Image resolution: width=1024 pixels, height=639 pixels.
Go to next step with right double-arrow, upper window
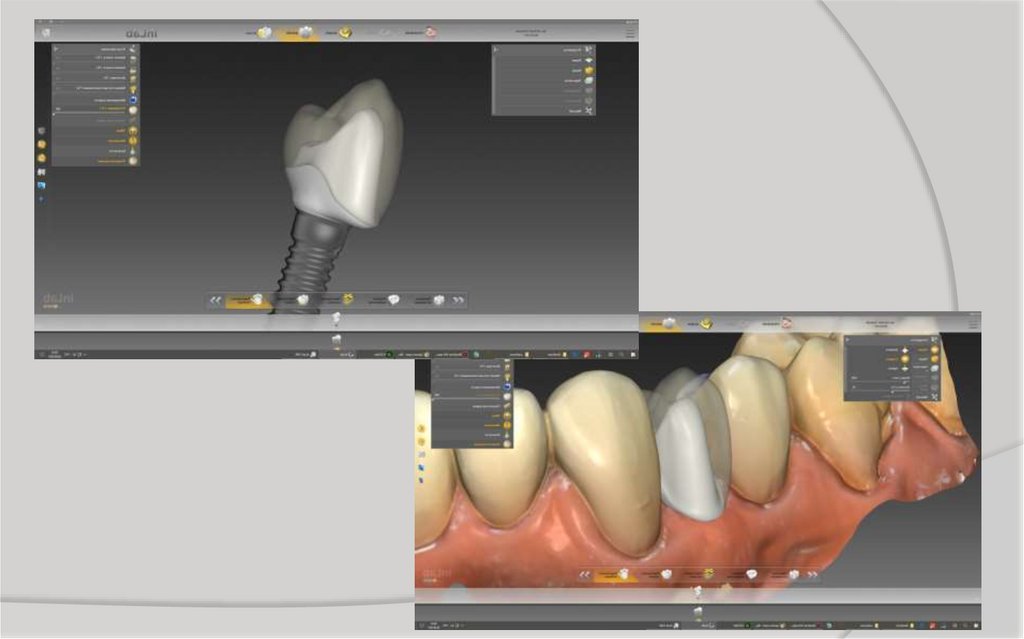[x=458, y=300]
